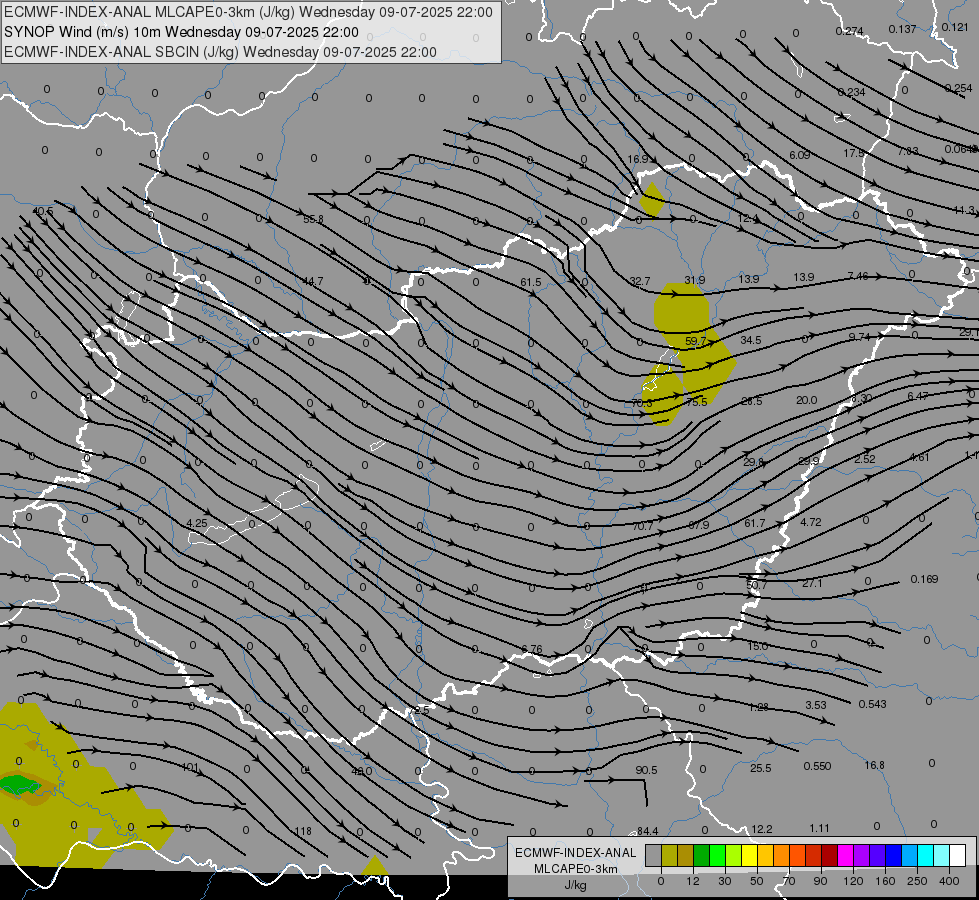Screen dimensions: 979x900
Task: Select the map value 61.5
Action: pyautogui.click(x=531, y=282)
